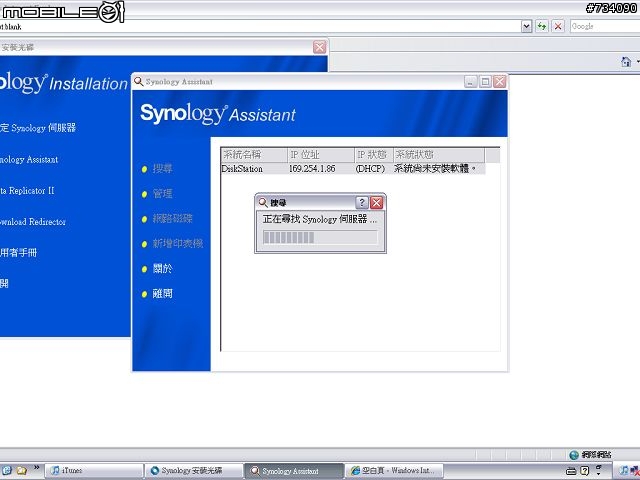Click the drive tray icon in the taskbar
The height and width of the screenshot is (480, 640).
[x=571, y=471]
